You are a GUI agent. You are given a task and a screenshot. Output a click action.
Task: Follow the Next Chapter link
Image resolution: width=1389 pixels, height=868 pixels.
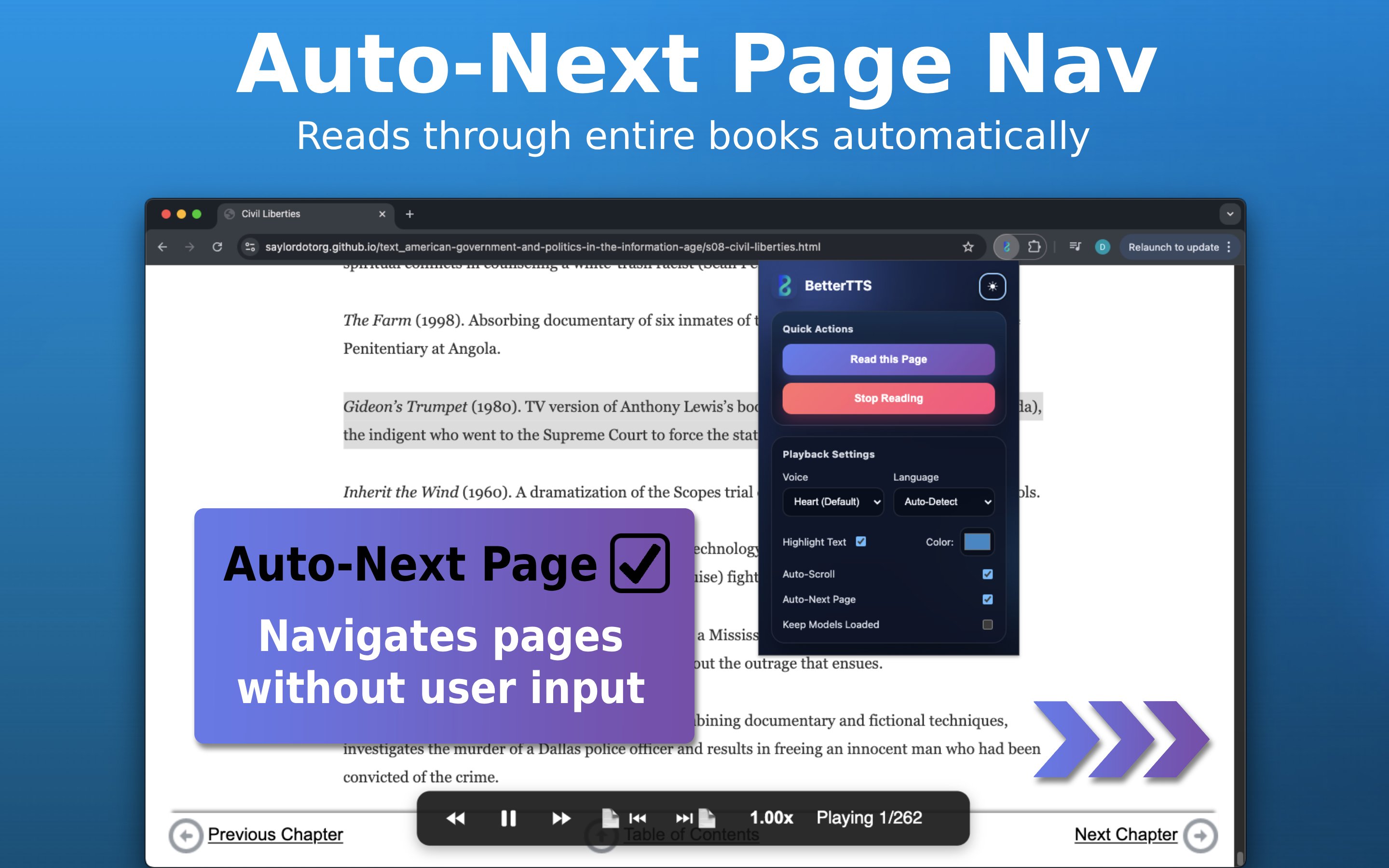click(1126, 835)
